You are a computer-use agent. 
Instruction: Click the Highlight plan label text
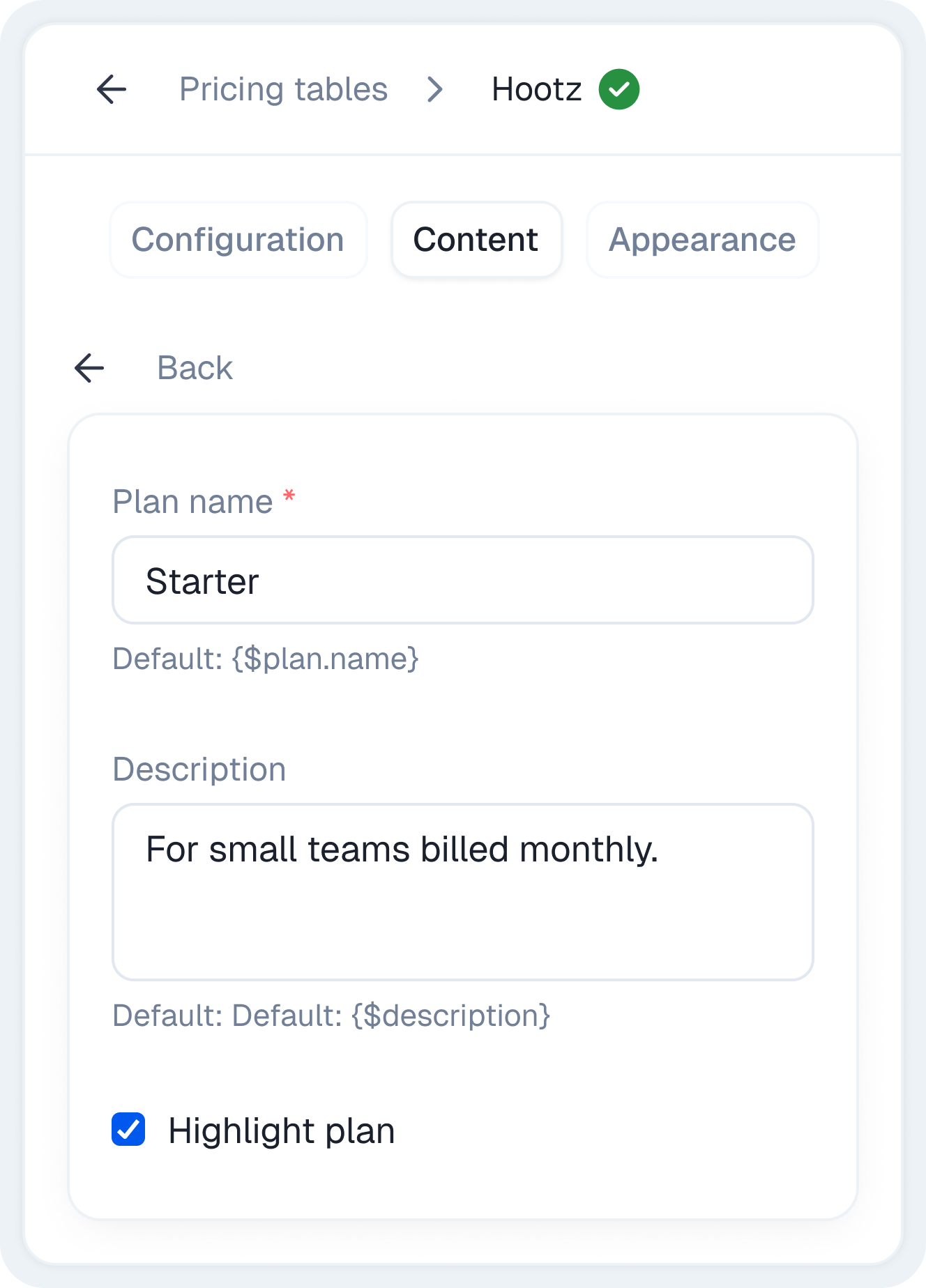(x=282, y=1130)
